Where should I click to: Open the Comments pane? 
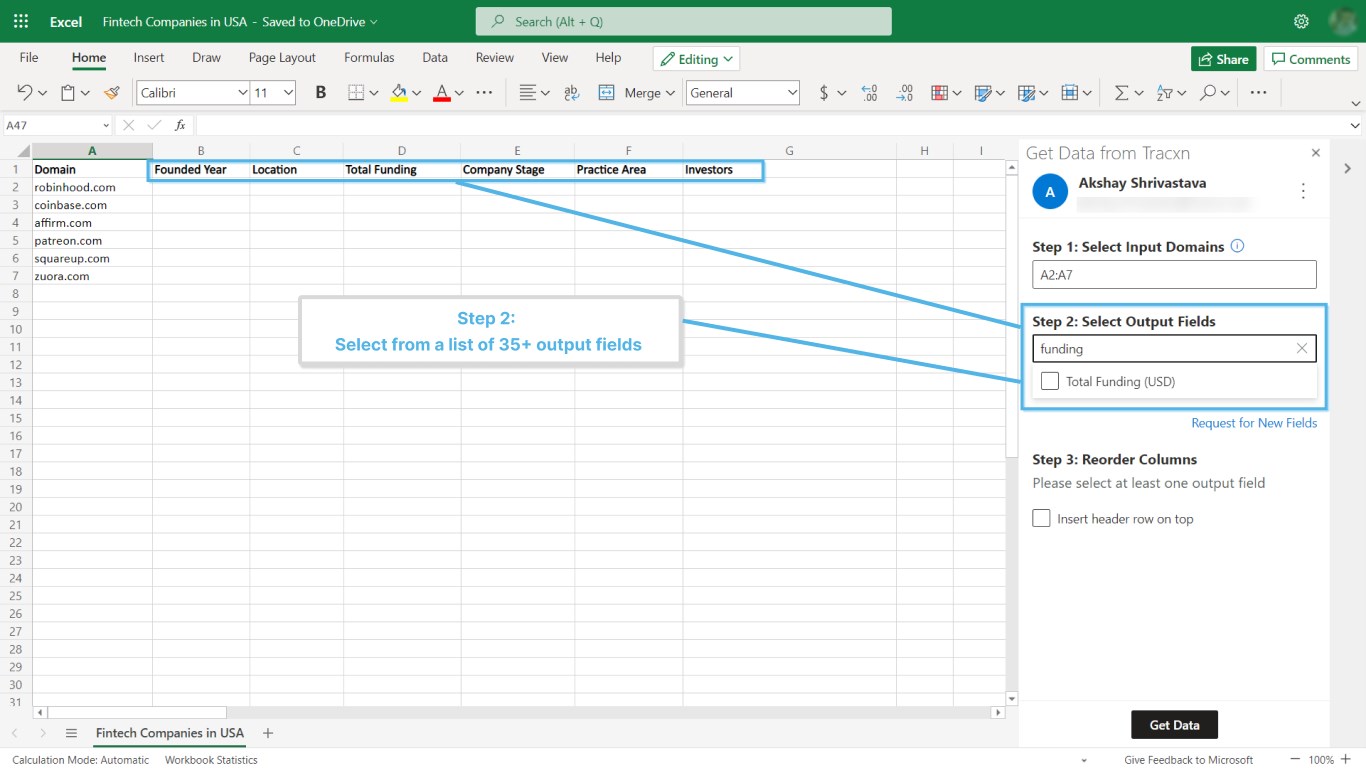point(1310,59)
